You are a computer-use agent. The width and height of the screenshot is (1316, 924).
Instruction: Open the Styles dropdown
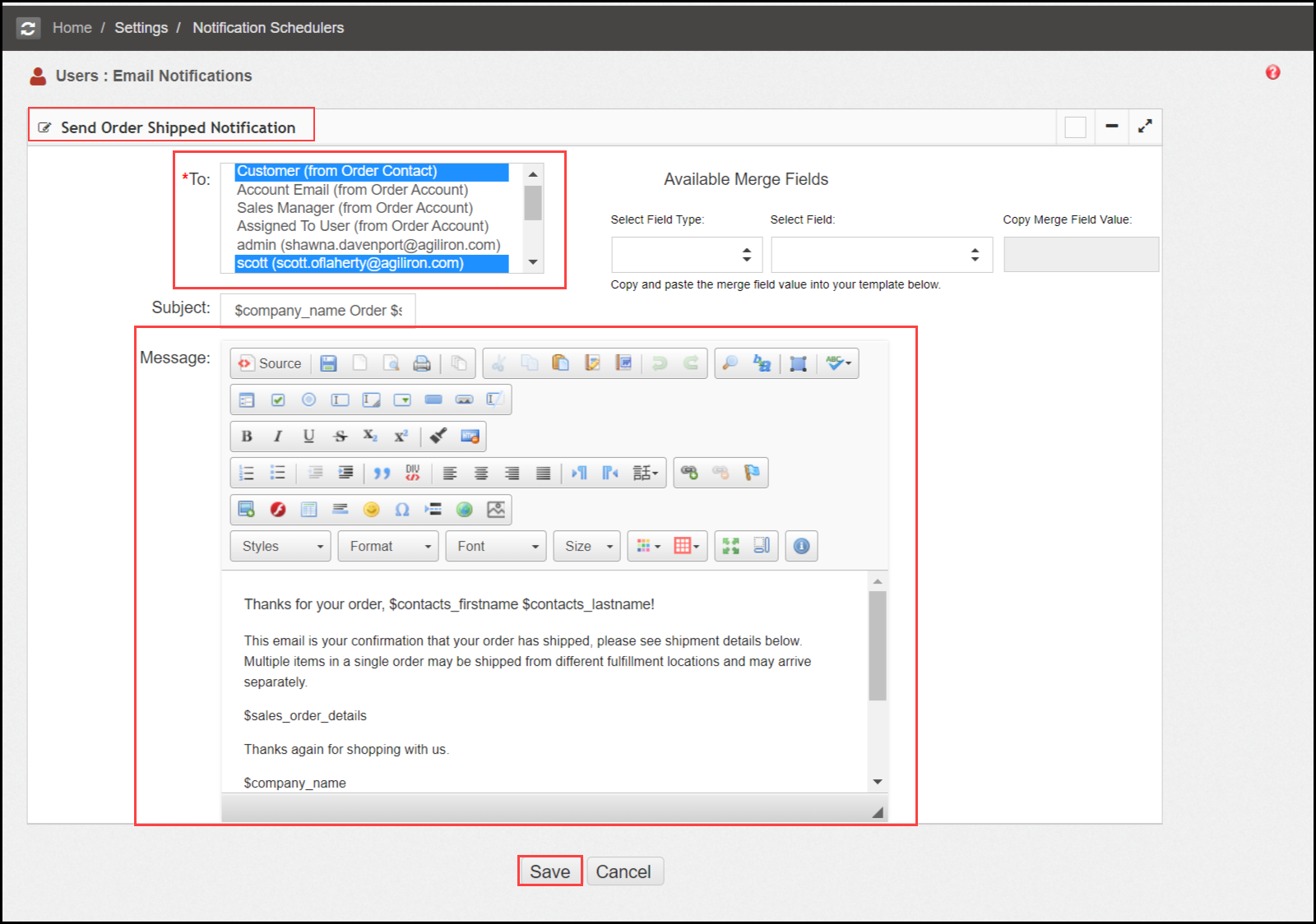coord(280,546)
